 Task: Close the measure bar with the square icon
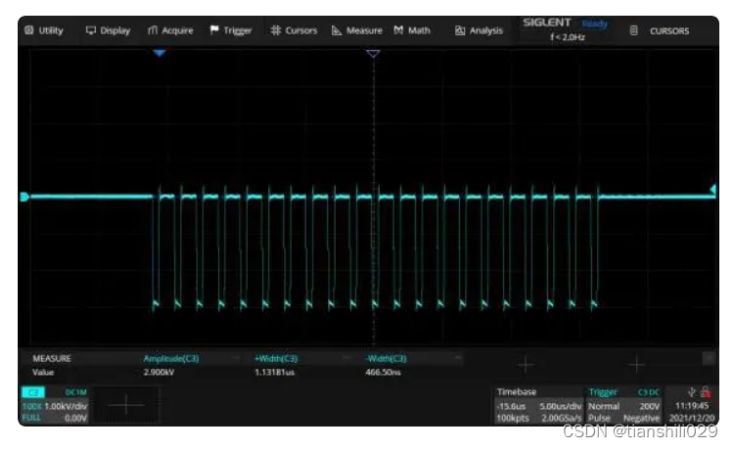coord(708,359)
